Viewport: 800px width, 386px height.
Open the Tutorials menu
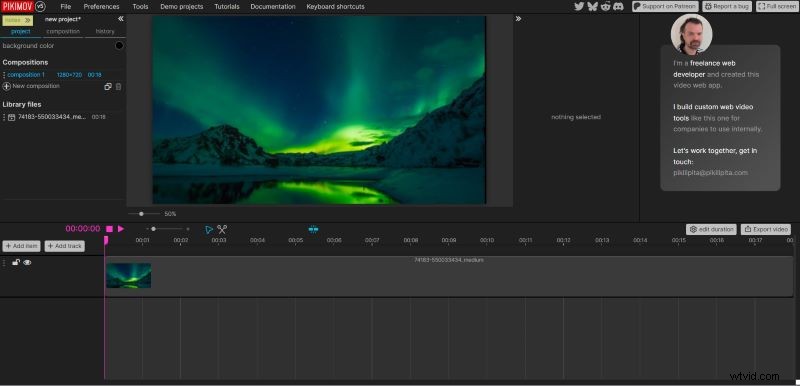tap(227, 7)
